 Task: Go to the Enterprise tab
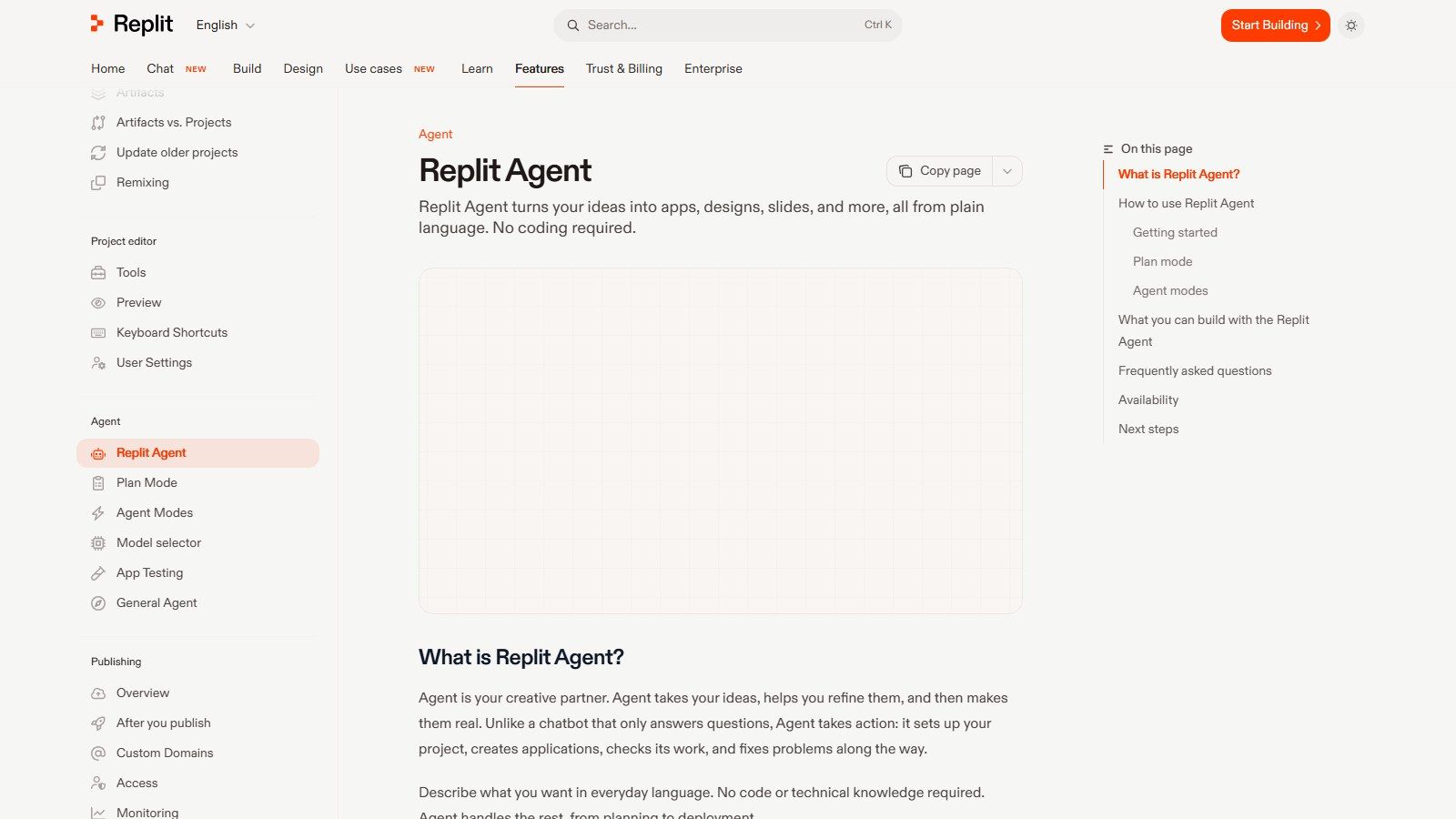[713, 69]
